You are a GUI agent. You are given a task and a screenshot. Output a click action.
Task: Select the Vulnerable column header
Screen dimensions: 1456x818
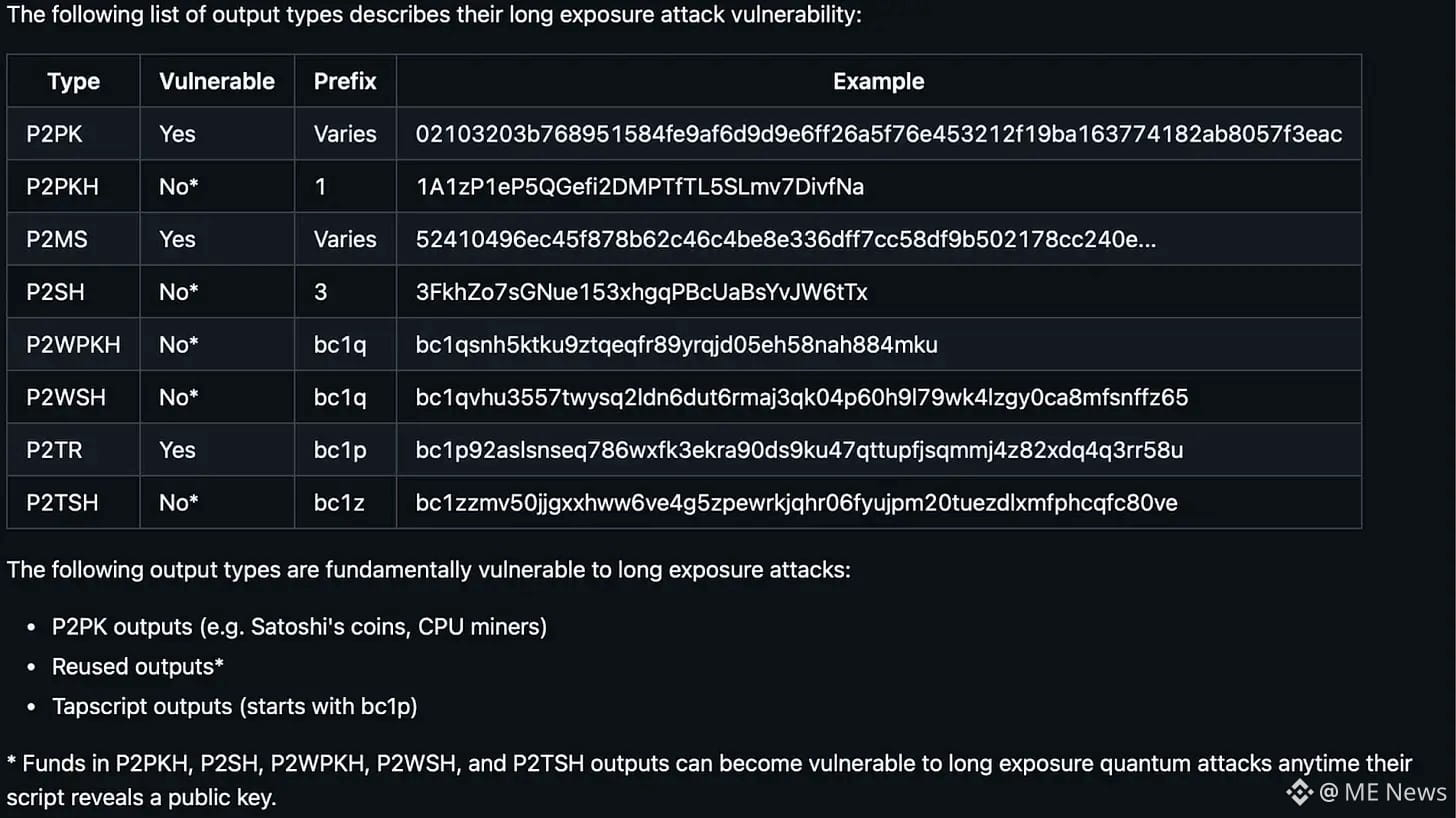[217, 81]
